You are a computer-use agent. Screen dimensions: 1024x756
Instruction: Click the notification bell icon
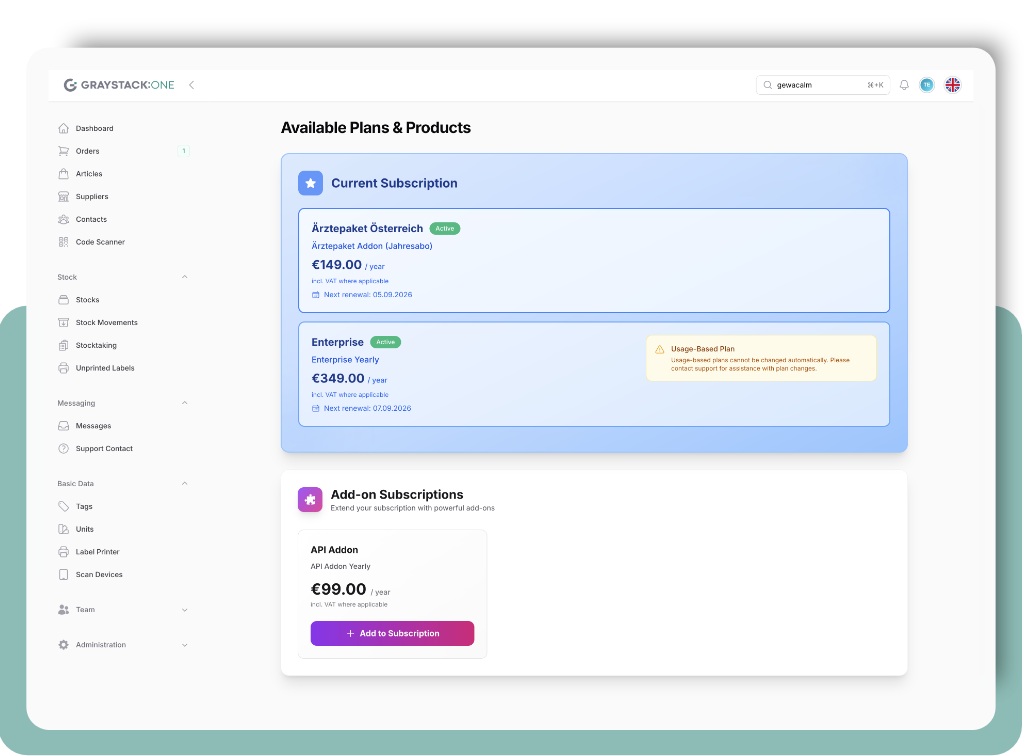(904, 85)
